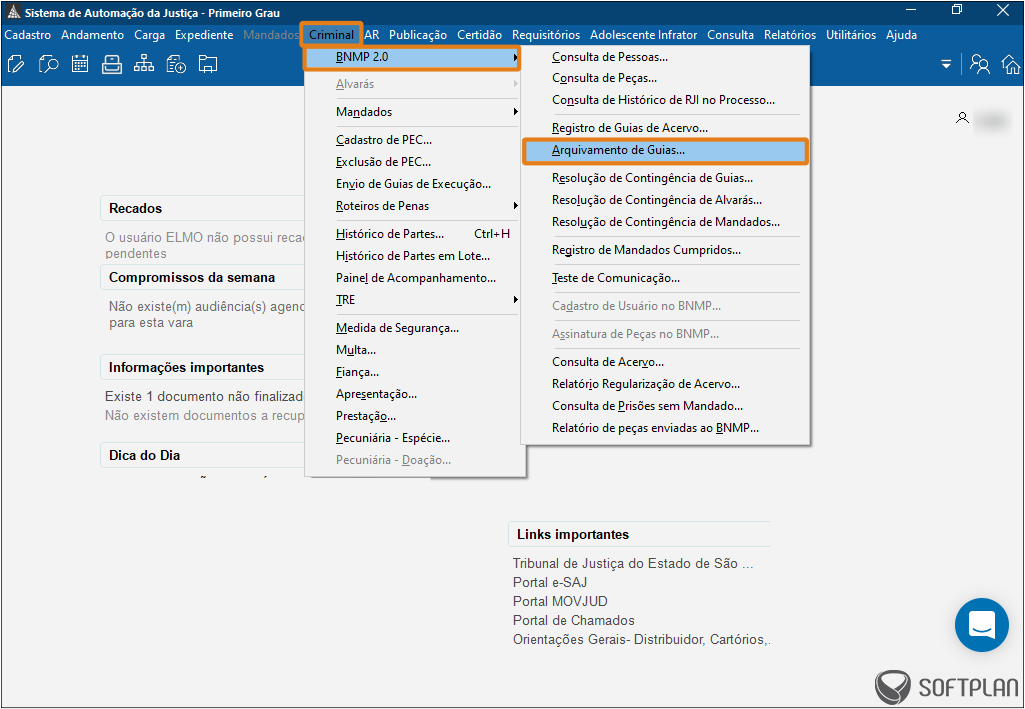Select Prestação menu item
This screenshot has height=709, width=1025.
(414, 416)
